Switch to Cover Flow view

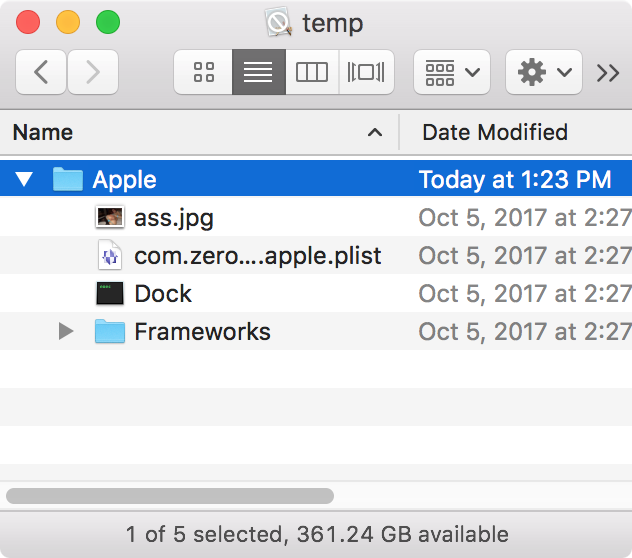pos(366,72)
